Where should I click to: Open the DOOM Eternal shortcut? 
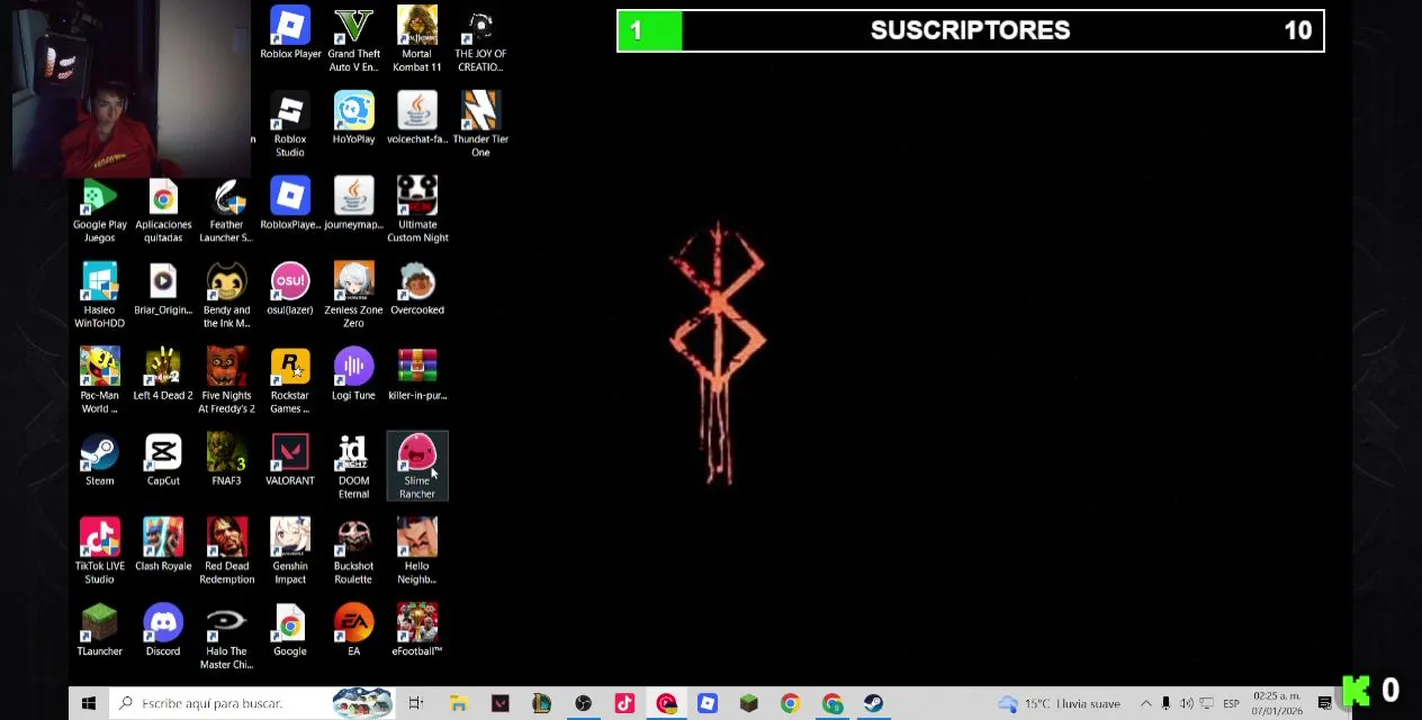coord(353,466)
